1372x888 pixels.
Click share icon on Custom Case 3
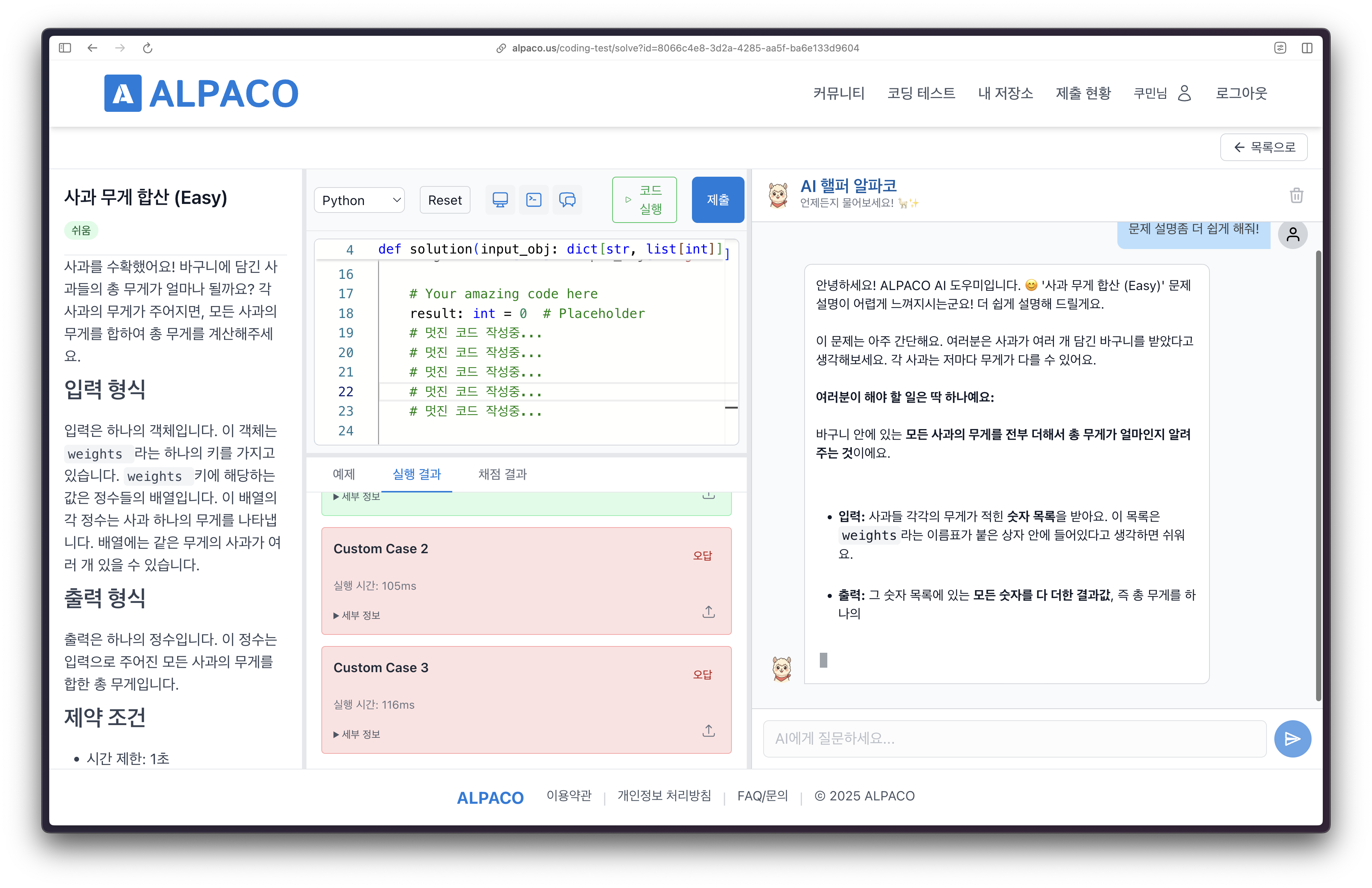pyautogui.click(x=708, y=731)
